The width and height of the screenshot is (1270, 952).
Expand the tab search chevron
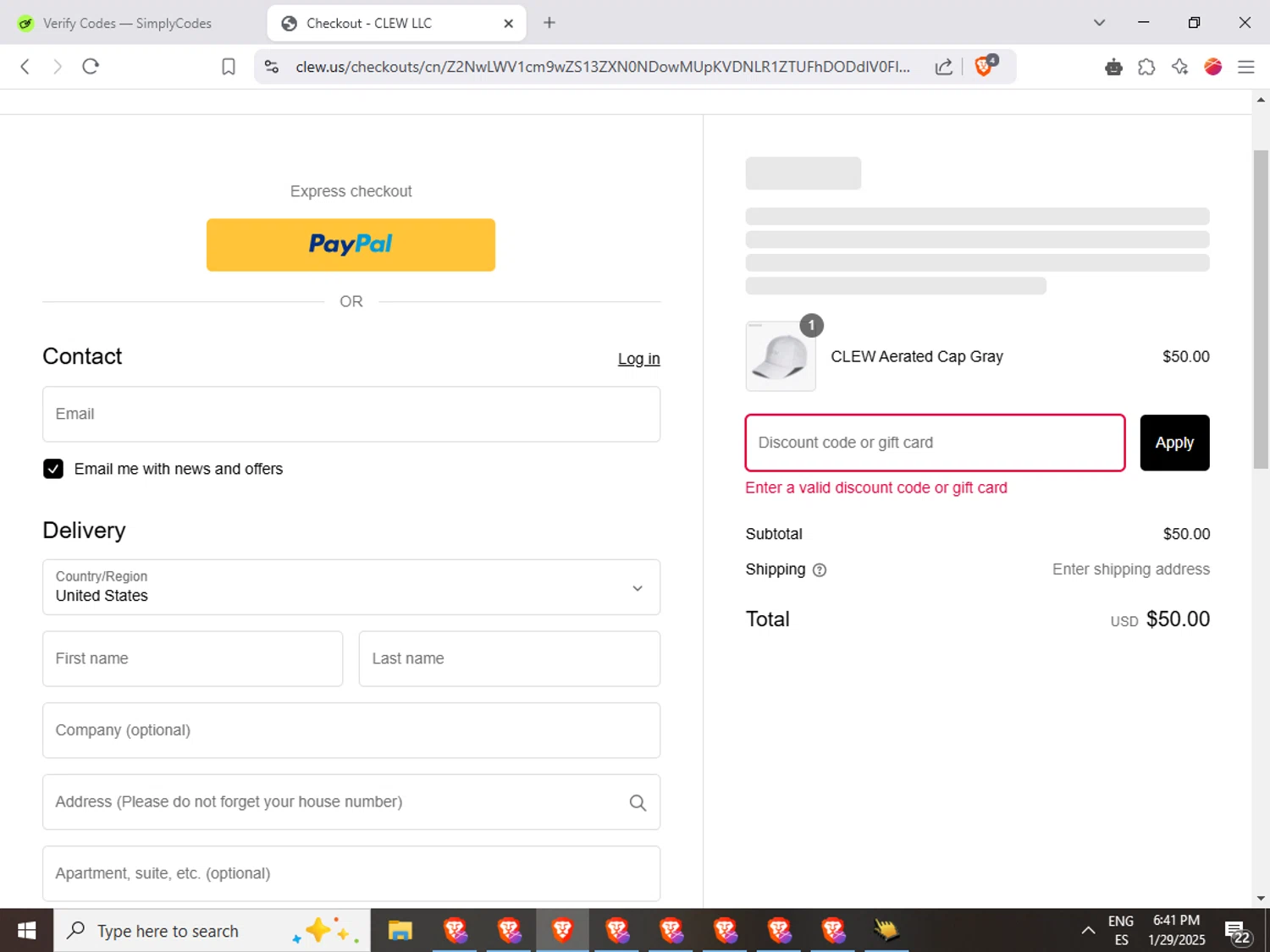tap(1099, 23)
